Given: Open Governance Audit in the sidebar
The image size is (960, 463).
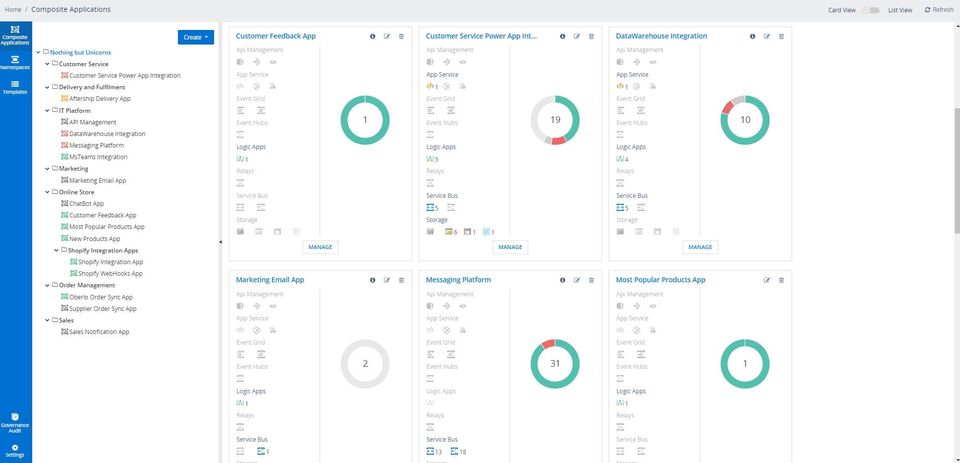Looking at the screenshot, I should pos(15,423).
